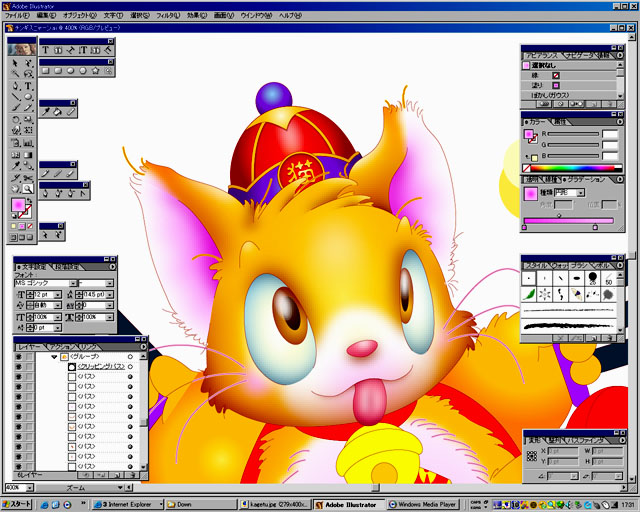Viewport: 640px width, 512px height.
Task: Pick the Polygon tool in shape palette
Action: click(83, 71)
